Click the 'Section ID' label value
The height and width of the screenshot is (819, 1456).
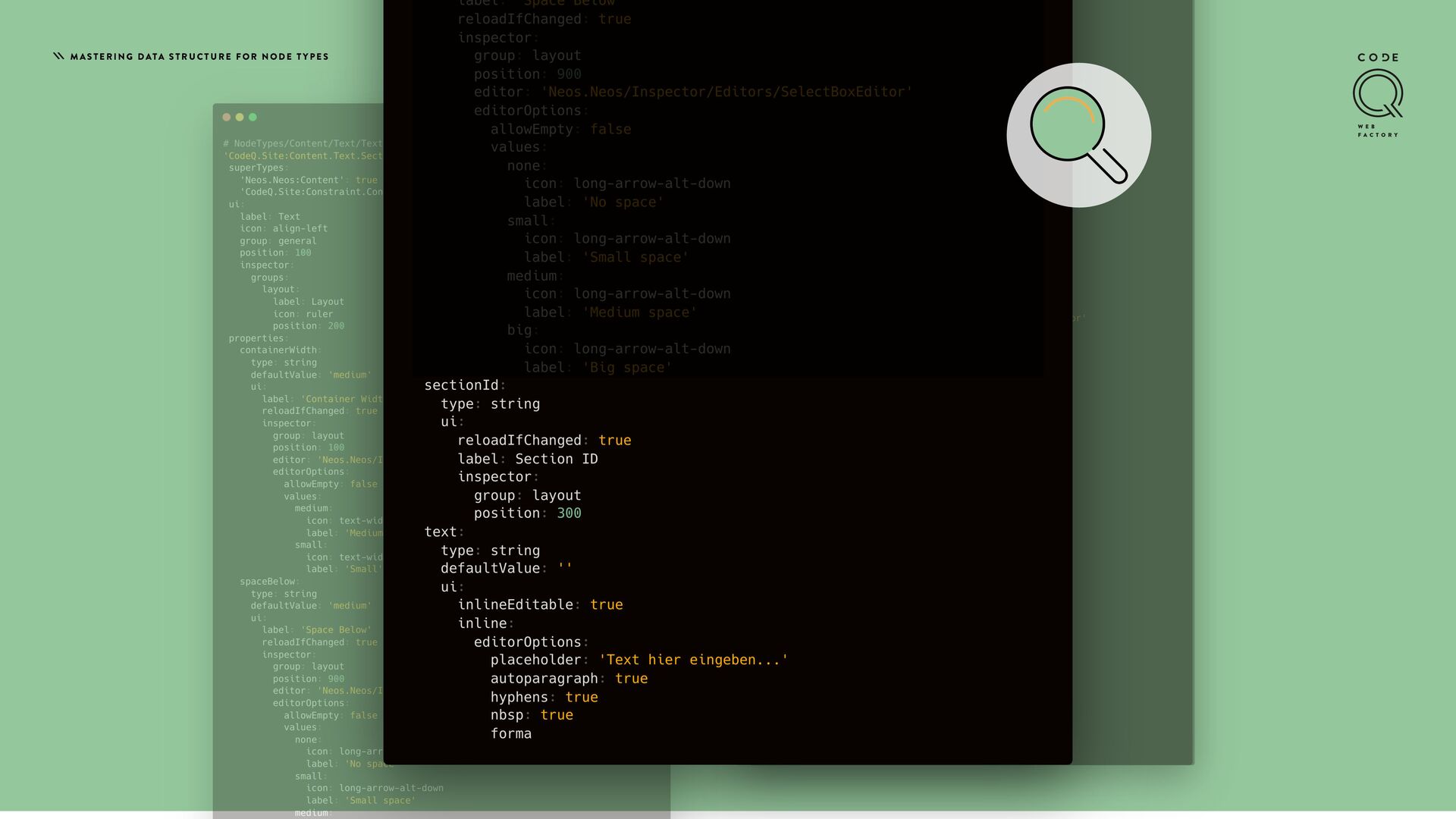(x=556, y=459)
